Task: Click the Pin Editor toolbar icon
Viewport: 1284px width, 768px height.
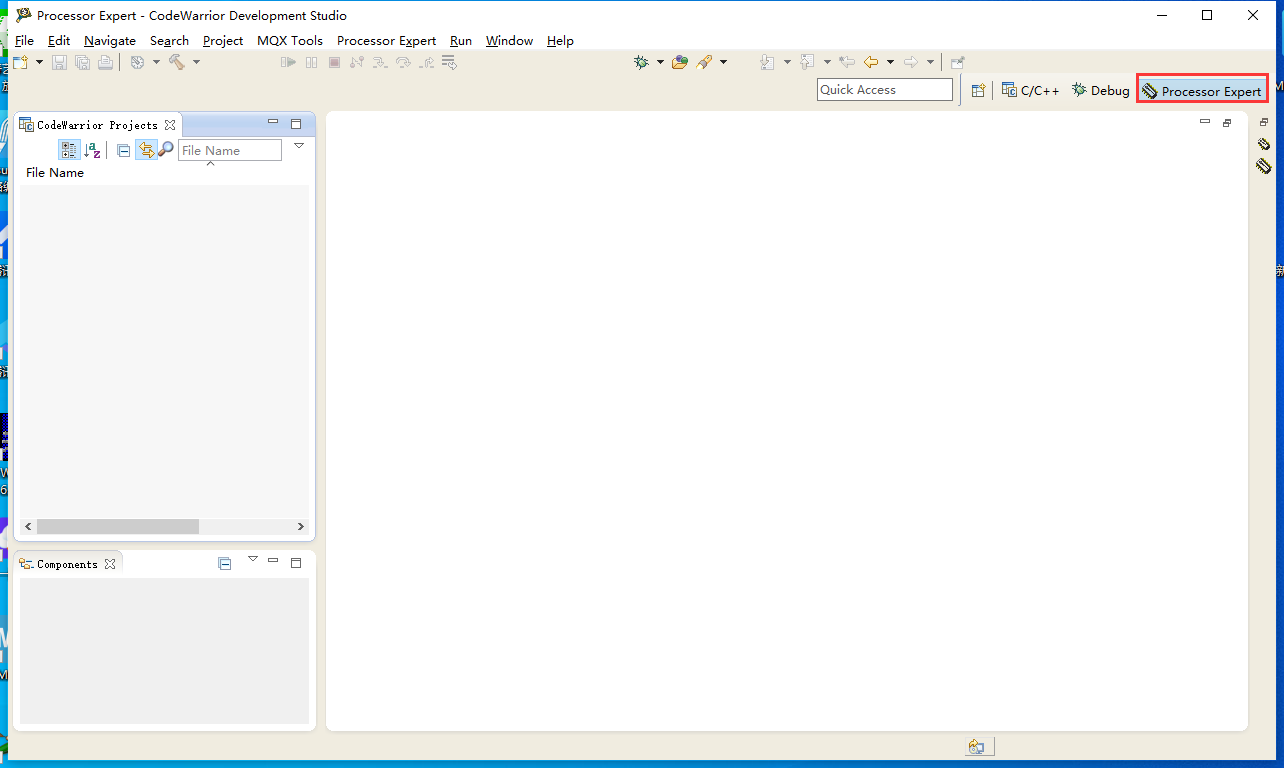Action: click(x=957, y=62)
